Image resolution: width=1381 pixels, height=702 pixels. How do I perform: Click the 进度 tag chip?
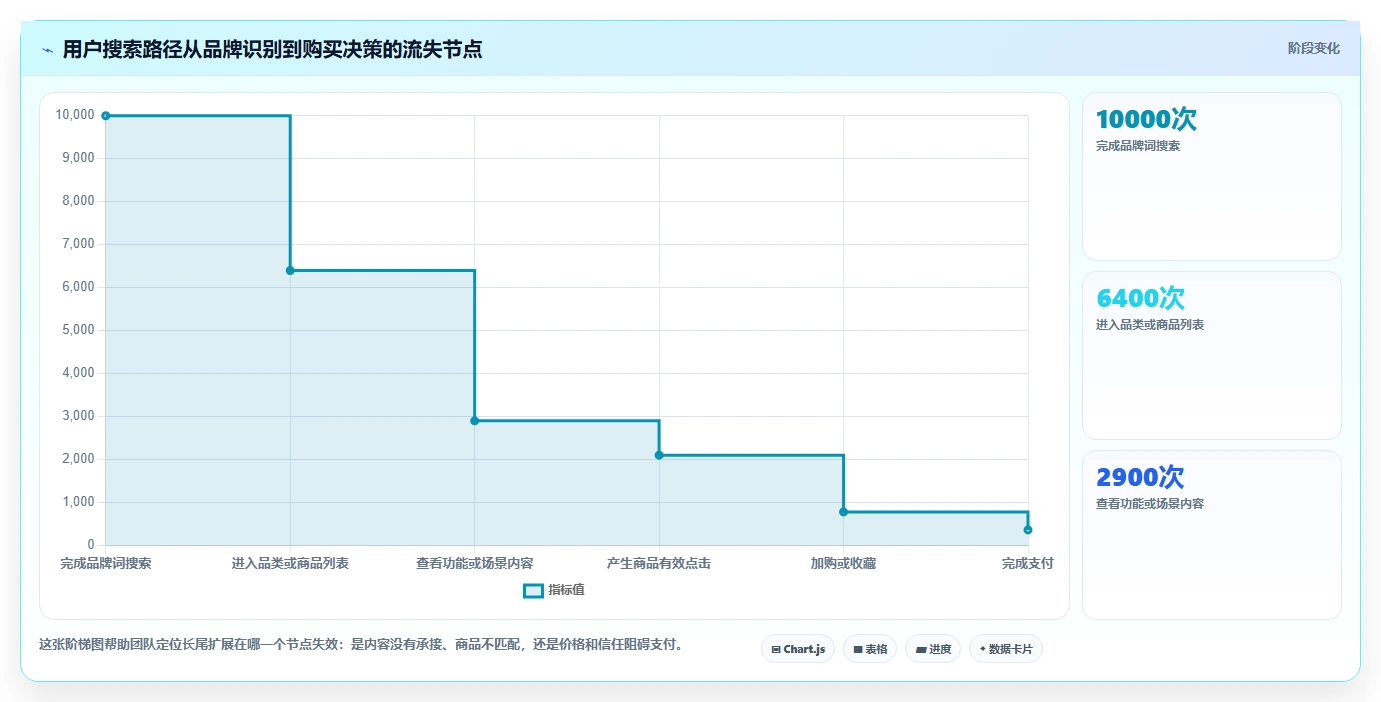pos(933,649)
